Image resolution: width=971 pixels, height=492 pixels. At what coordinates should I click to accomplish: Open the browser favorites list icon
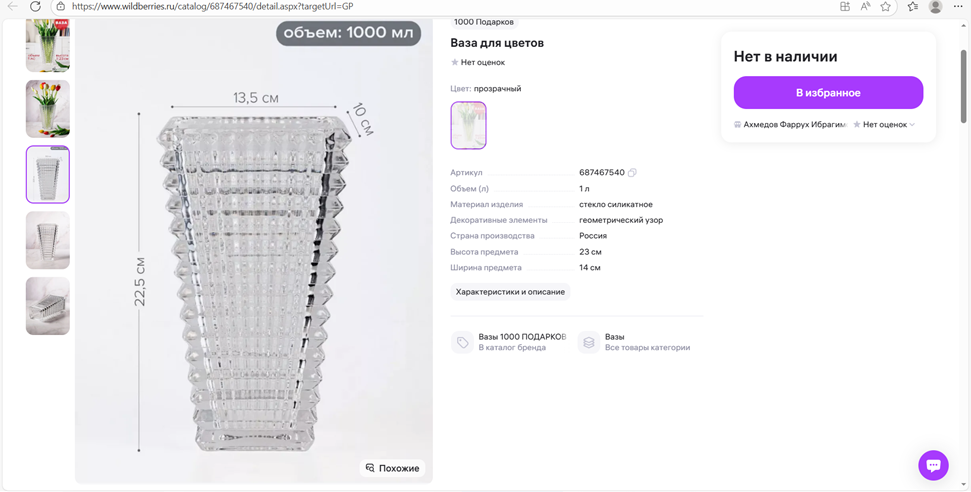912,6
